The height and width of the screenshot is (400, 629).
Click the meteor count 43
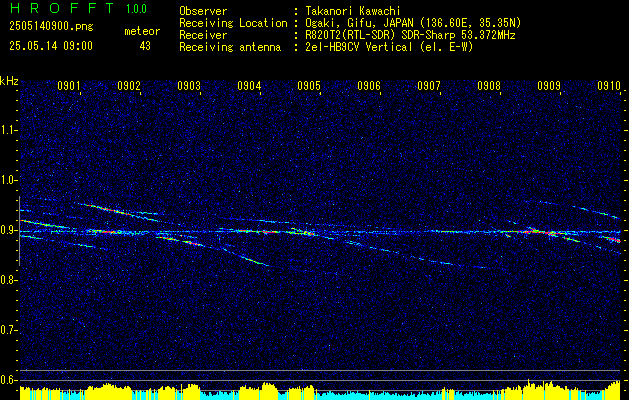[145, 46]
